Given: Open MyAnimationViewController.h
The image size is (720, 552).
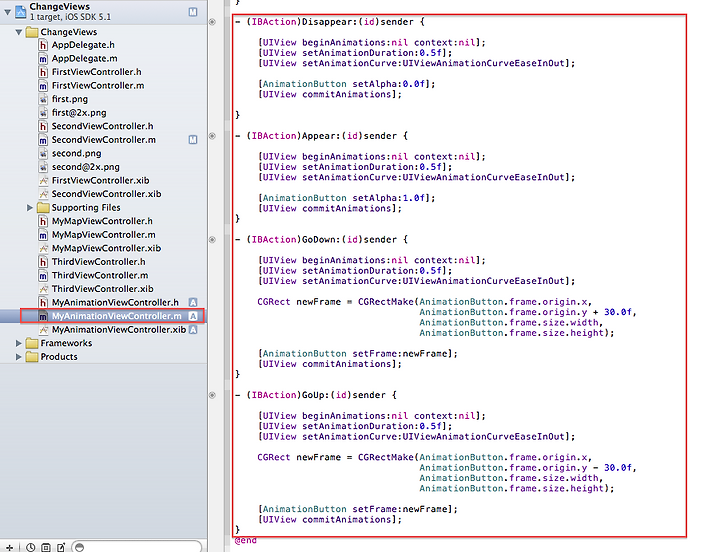Looking at the screenshot, I should (115, 302).
